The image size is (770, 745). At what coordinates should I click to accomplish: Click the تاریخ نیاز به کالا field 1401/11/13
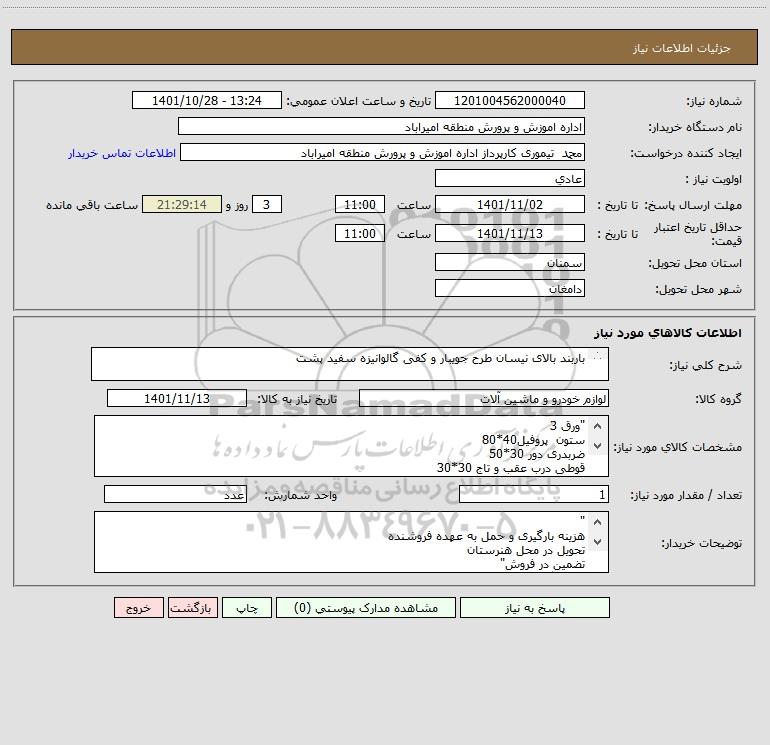(x=177, y=398)
